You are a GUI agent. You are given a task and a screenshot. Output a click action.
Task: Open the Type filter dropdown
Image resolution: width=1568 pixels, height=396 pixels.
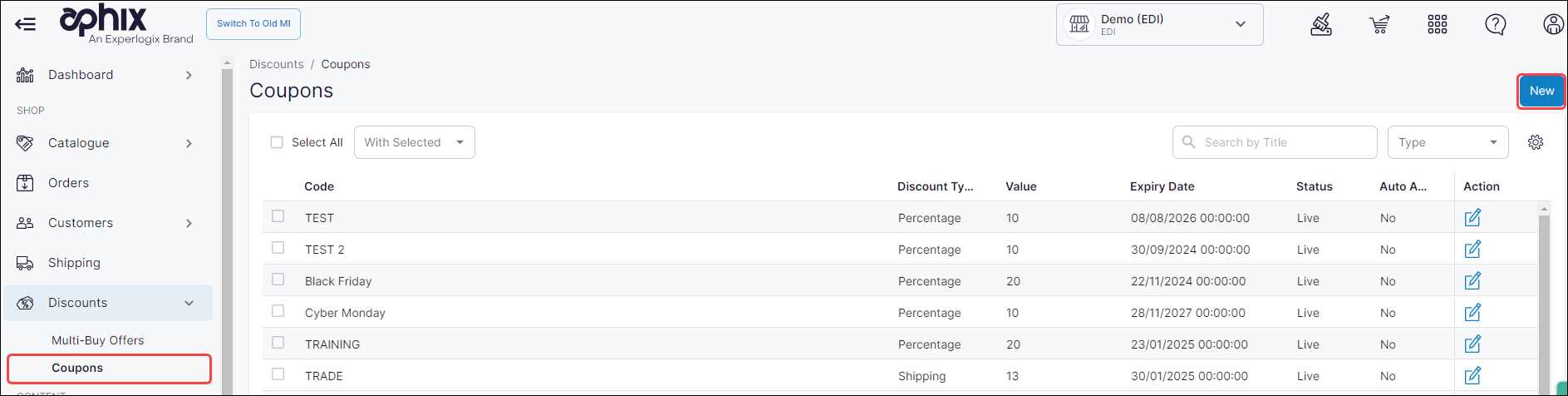coord(1448,142)
